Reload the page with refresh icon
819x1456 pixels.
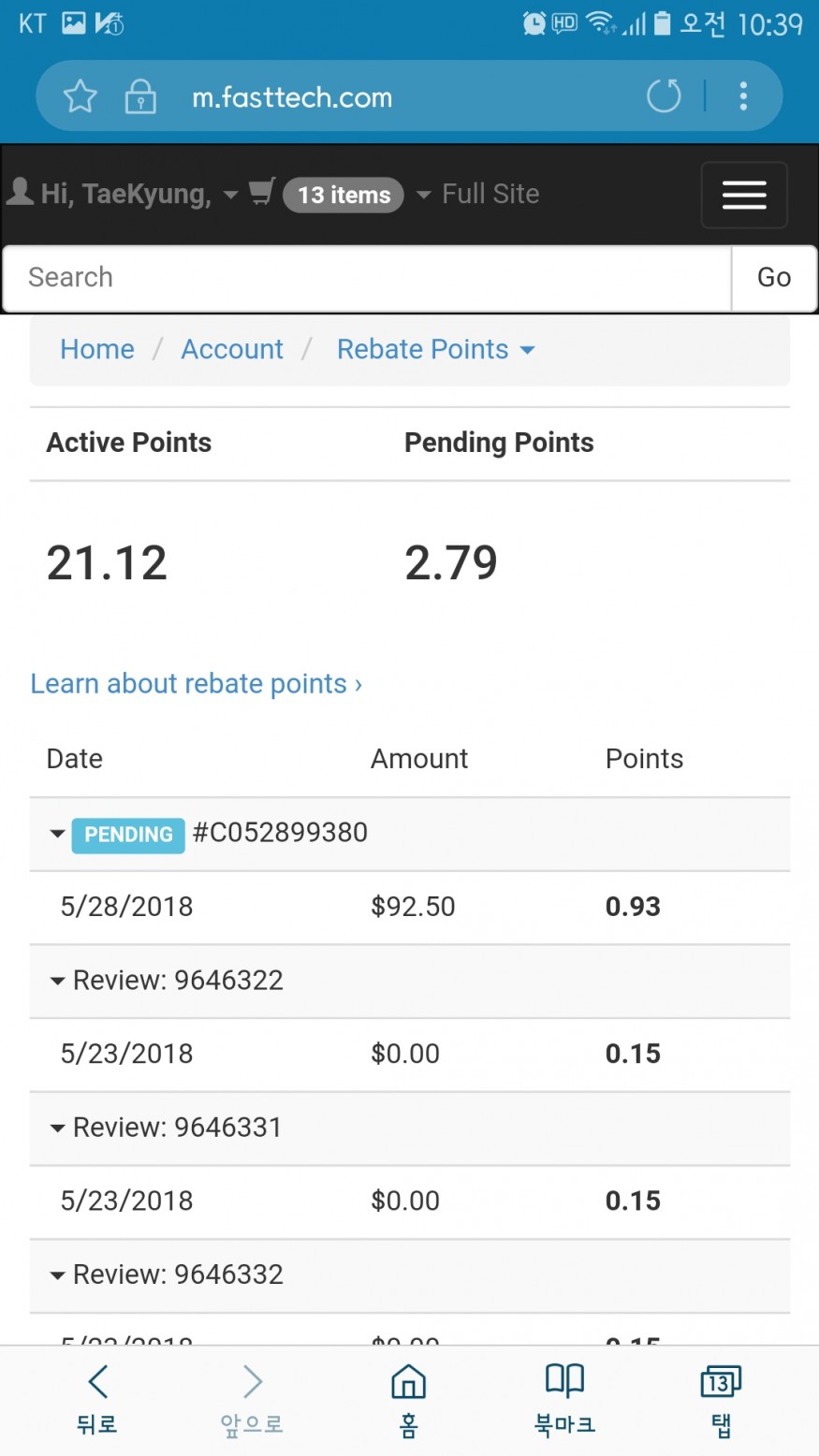tap(664, 95)
